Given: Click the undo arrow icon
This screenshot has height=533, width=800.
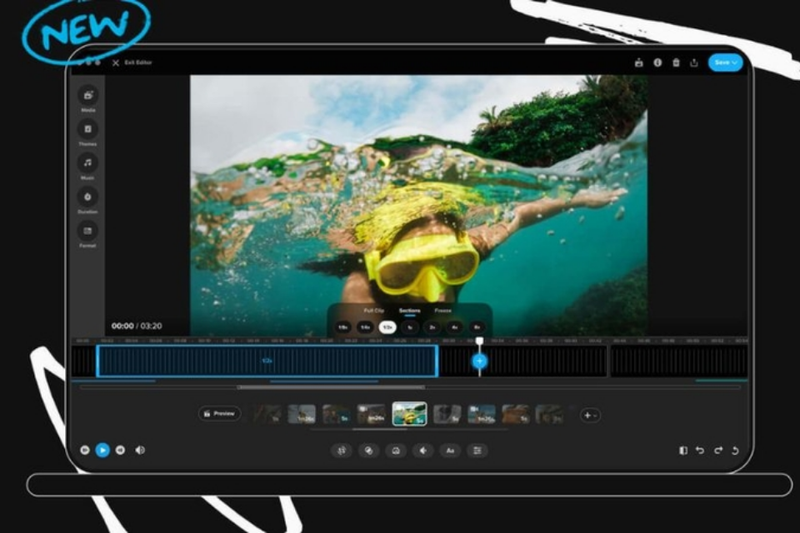Looking at the screenshot, I should [700, 451].
